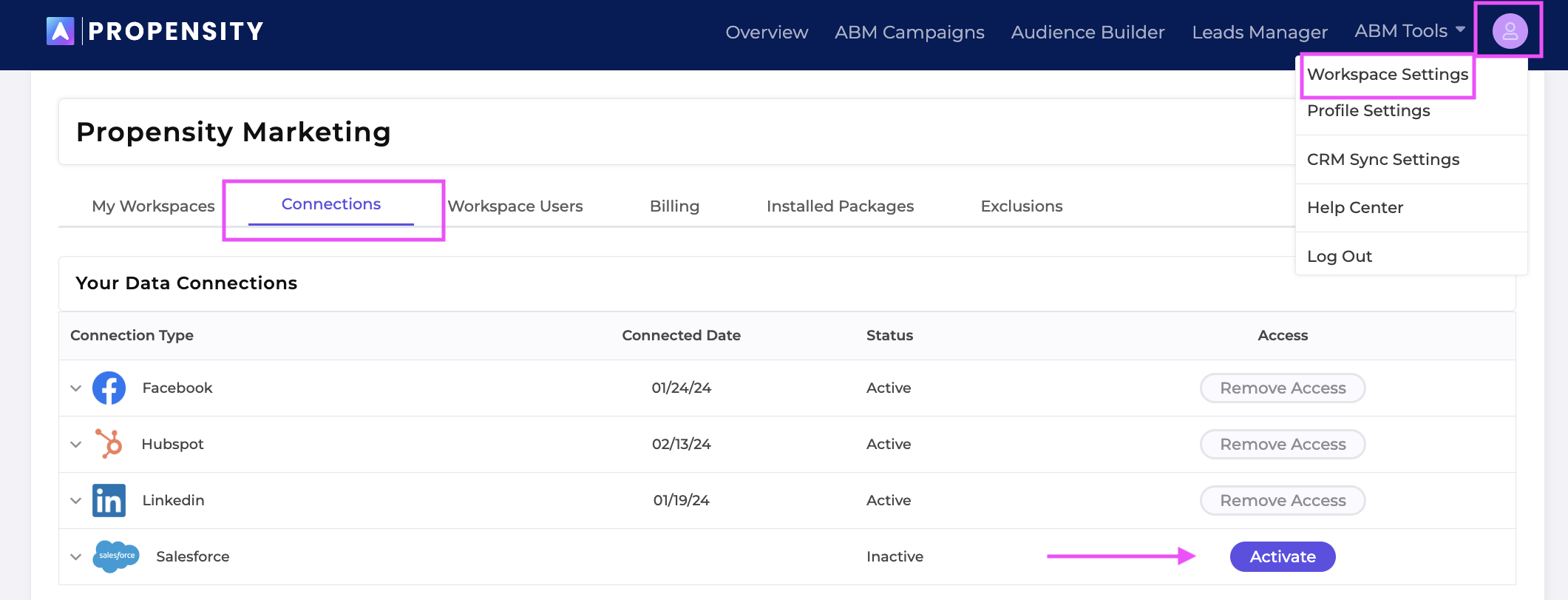Switch to the Exclusions tab
Viewport: 1568px width, 600px height.
[x=1022, y=206]
